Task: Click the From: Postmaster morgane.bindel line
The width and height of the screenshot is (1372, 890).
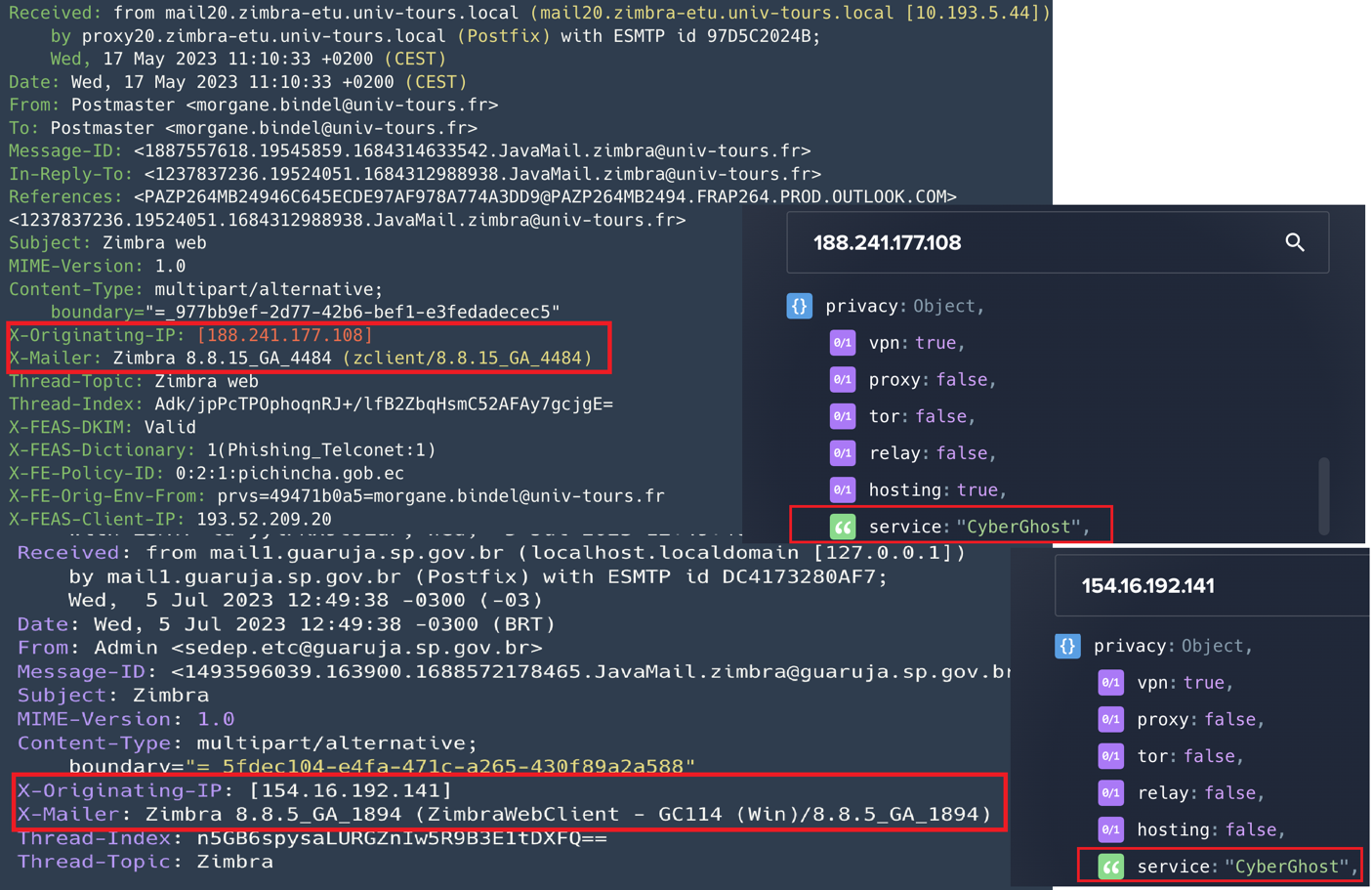Action: [x=254, y=105]
